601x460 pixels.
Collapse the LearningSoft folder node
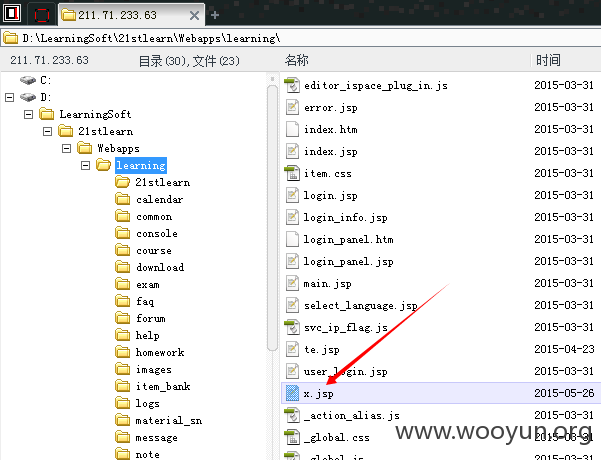click(x=28, y=114)
